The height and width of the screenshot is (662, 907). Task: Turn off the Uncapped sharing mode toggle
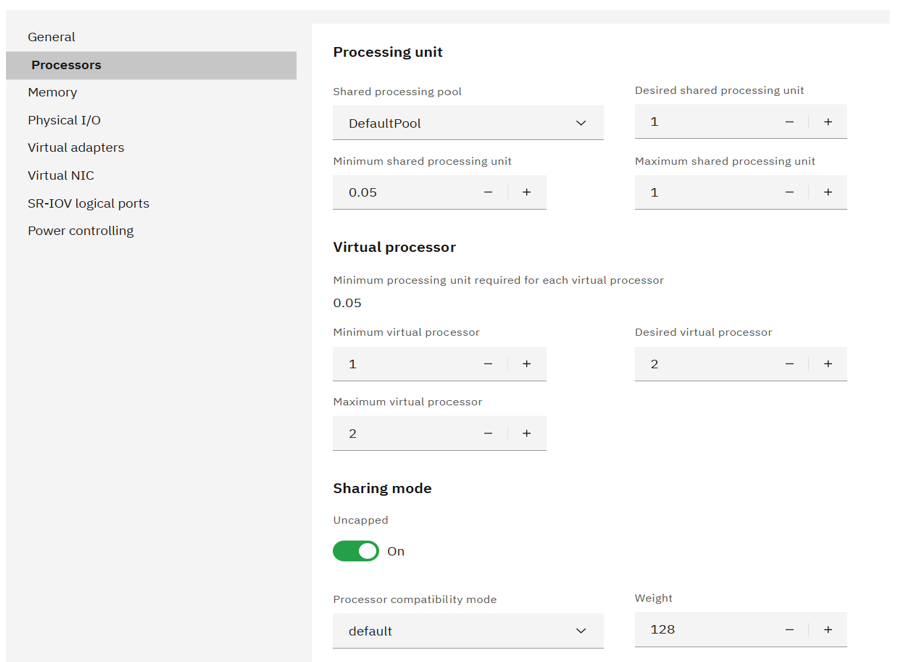355,551
